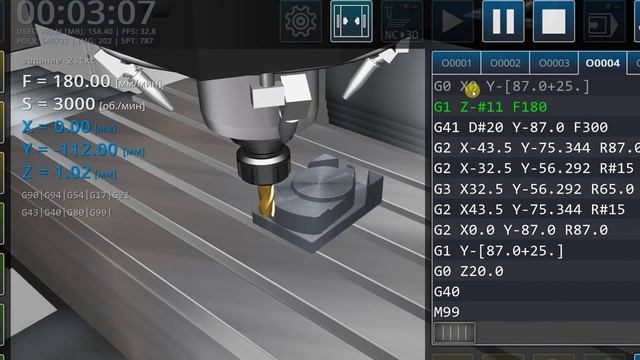Click the Y = -112.00 coordinate readout
Screen dimensions: 640x360
(83, 150)
